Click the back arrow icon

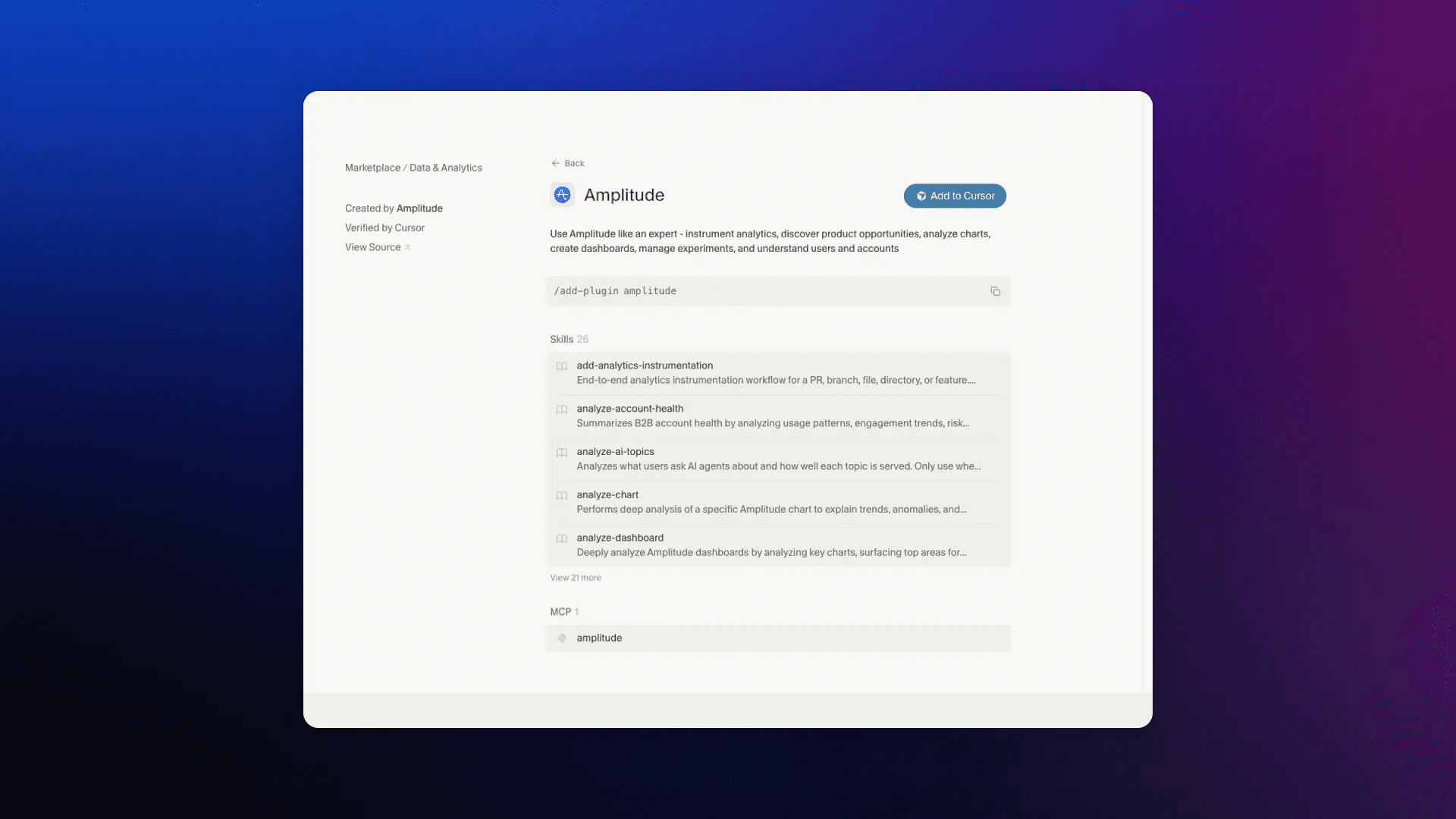(x=555, y=163)
